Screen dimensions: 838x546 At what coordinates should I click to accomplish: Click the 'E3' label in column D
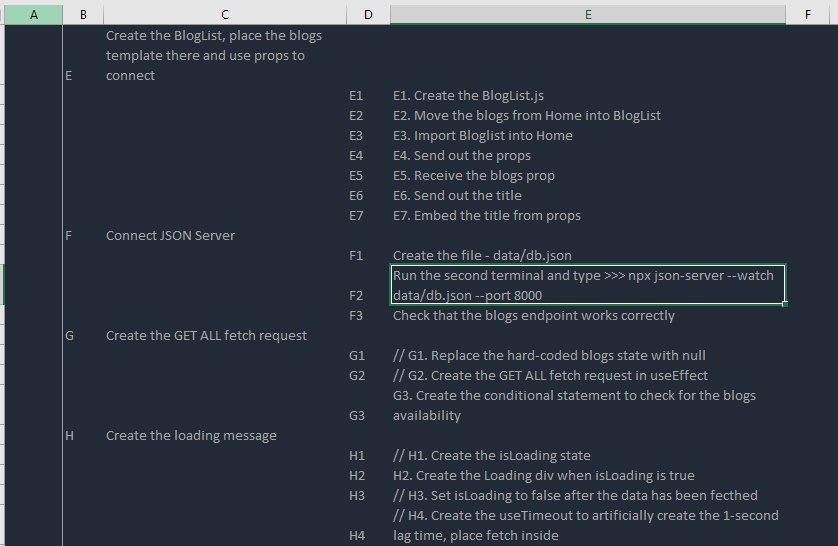[356, 136]
